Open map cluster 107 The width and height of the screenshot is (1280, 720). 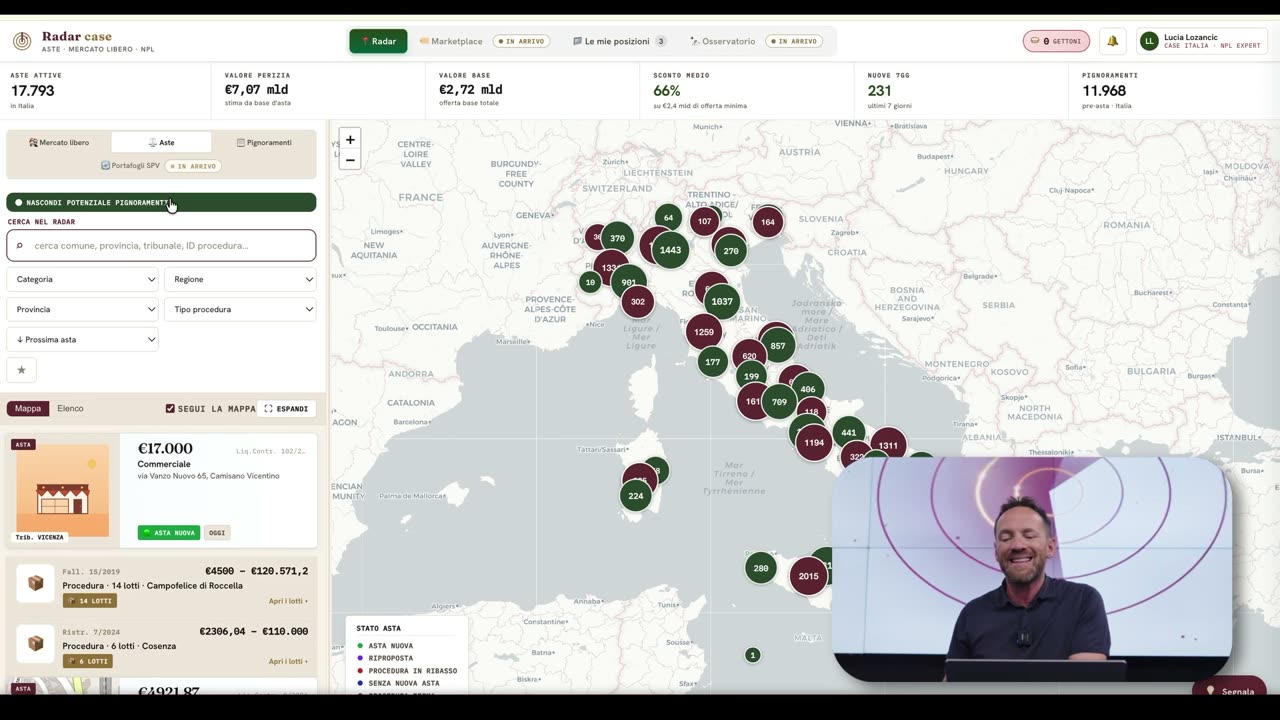pyautogui.click(x=705, y=221)
